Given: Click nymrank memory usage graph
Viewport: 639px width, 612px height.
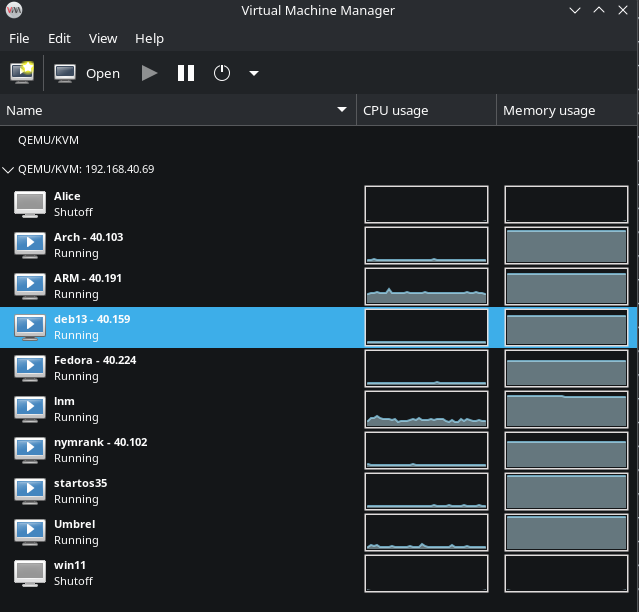Looking at the screenshot, I should 566,451.
